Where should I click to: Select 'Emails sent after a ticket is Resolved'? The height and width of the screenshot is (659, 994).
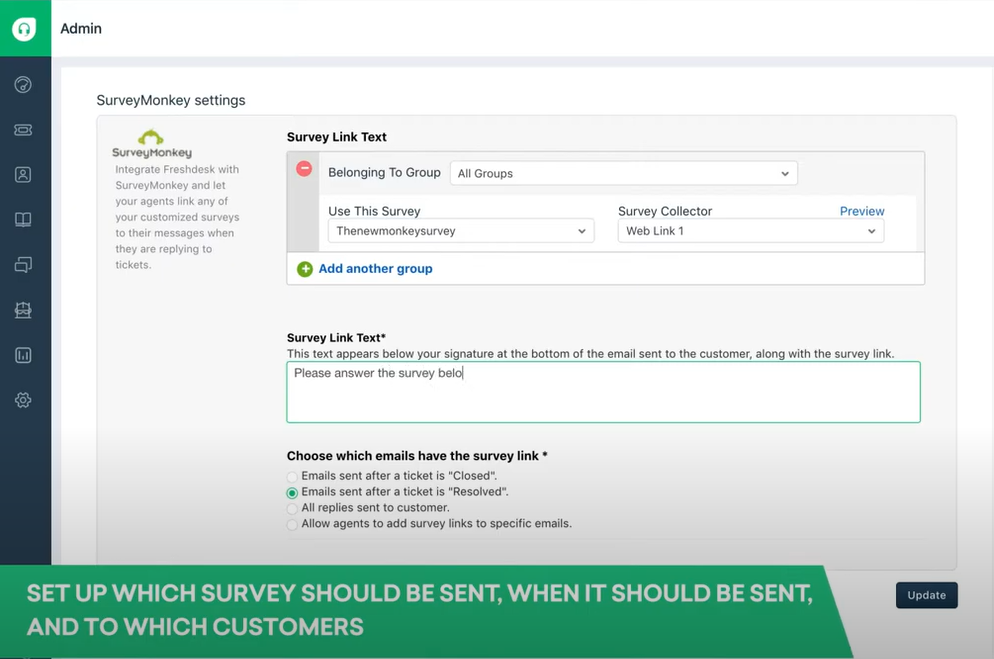click(292, 493)
